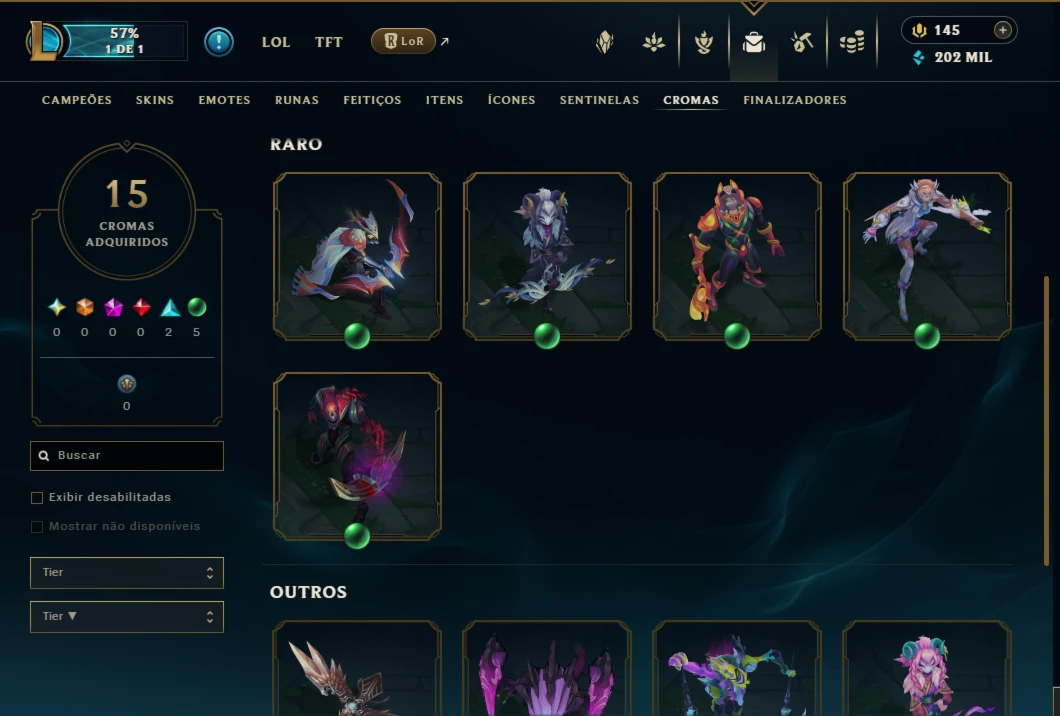Image resolution: width=1060 pixels, height=716 pixels.
Task: Click the plus icon next to 145 RP
Action: pyautogui.click(x=1003, y=30)
